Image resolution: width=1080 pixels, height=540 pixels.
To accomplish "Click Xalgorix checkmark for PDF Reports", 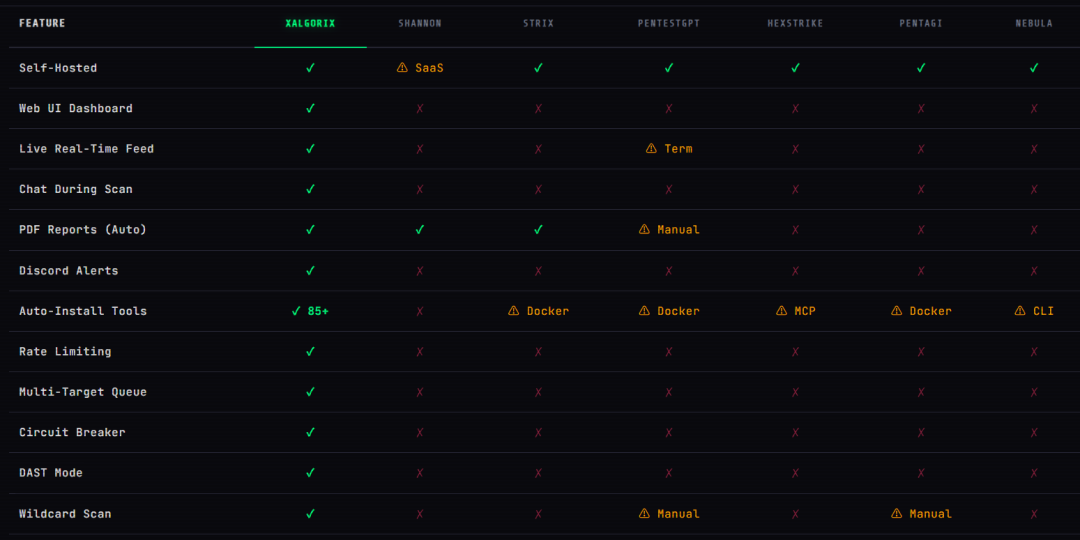I will coord(310,230).
